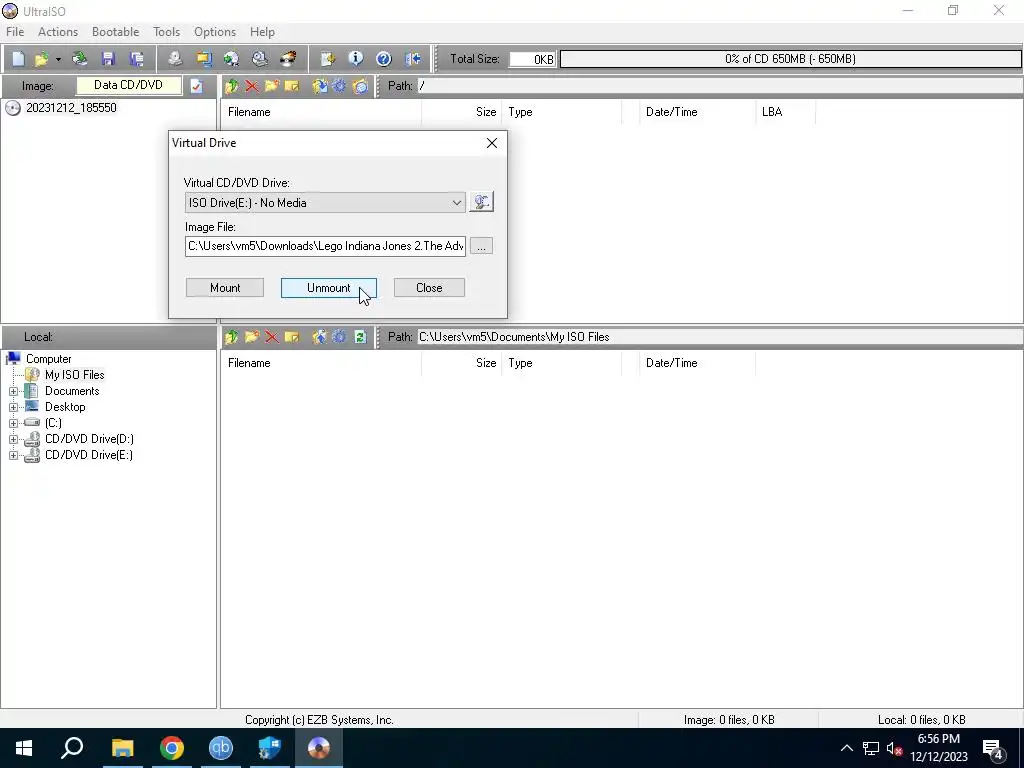
Task: Click the New image file icon
Action: click(18, 59)
